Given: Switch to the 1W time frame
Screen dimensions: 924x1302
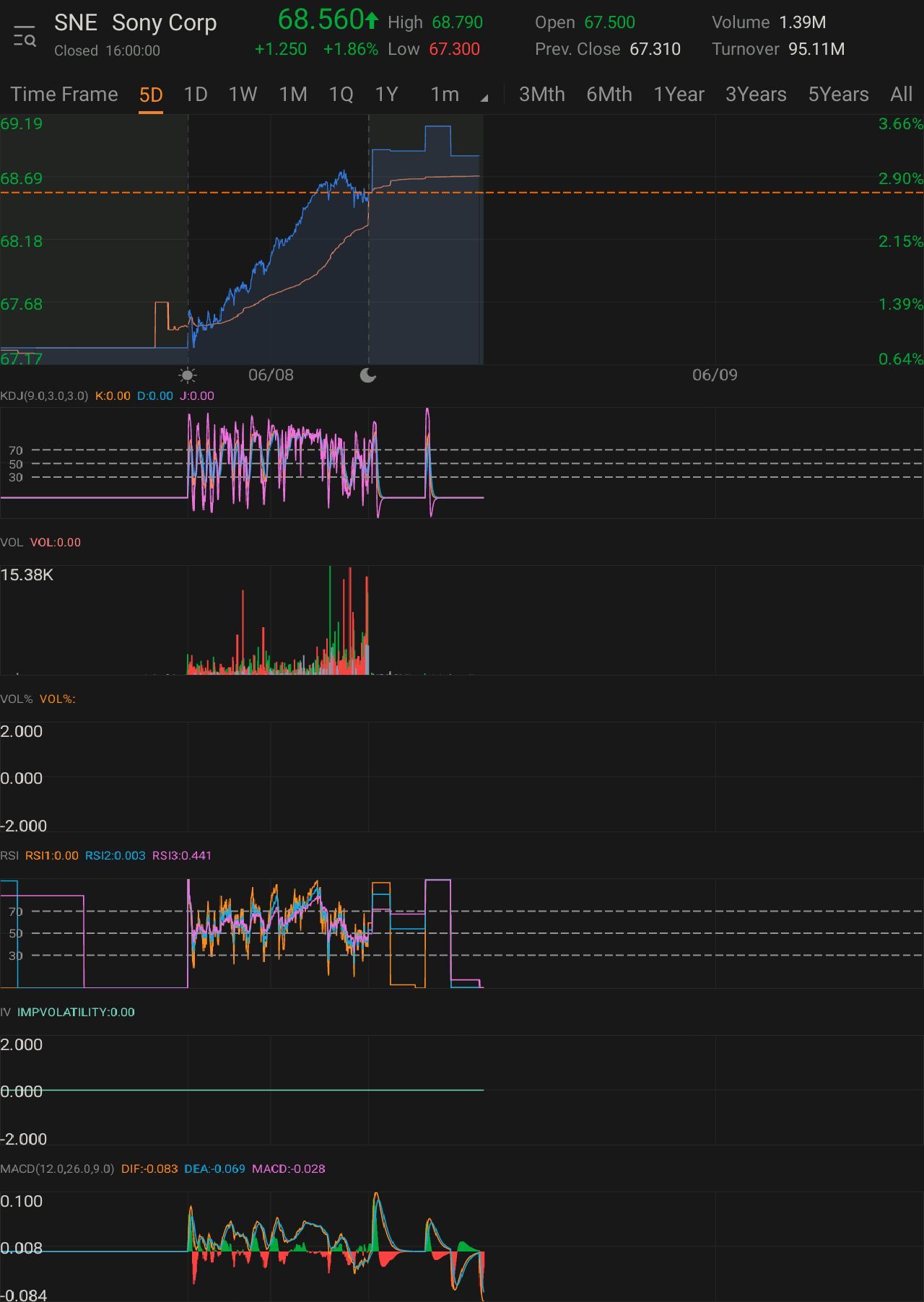Looking at the screenshot, I should 243,95.
